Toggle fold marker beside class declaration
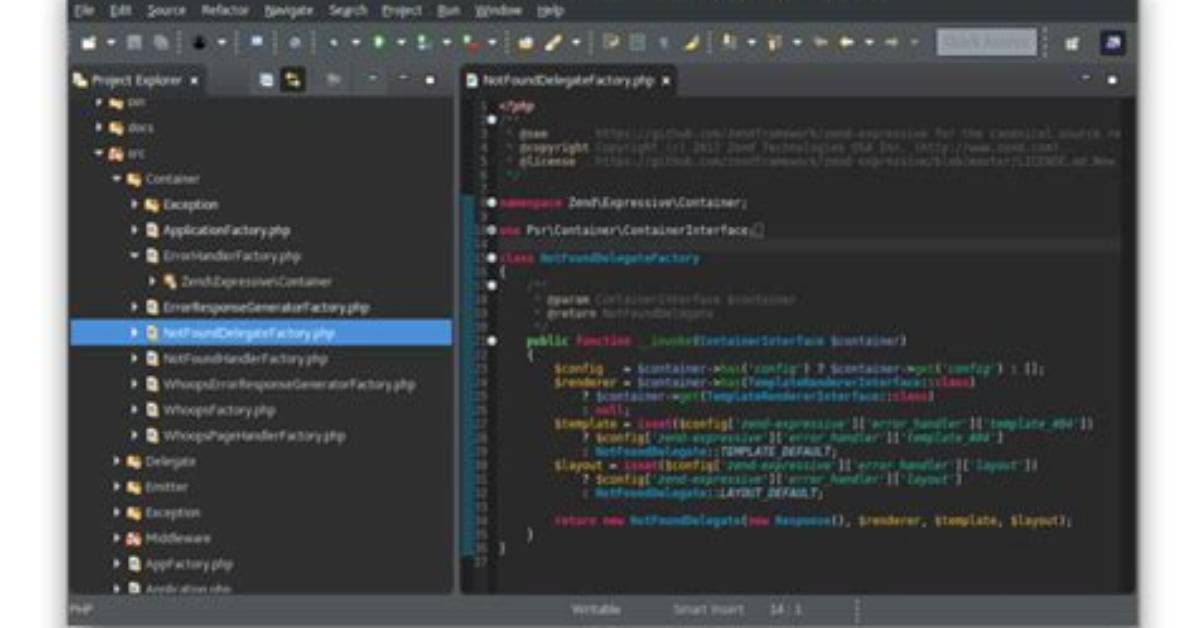The width and height of the screenshot is (1196, 628). (x=492, y=258)
